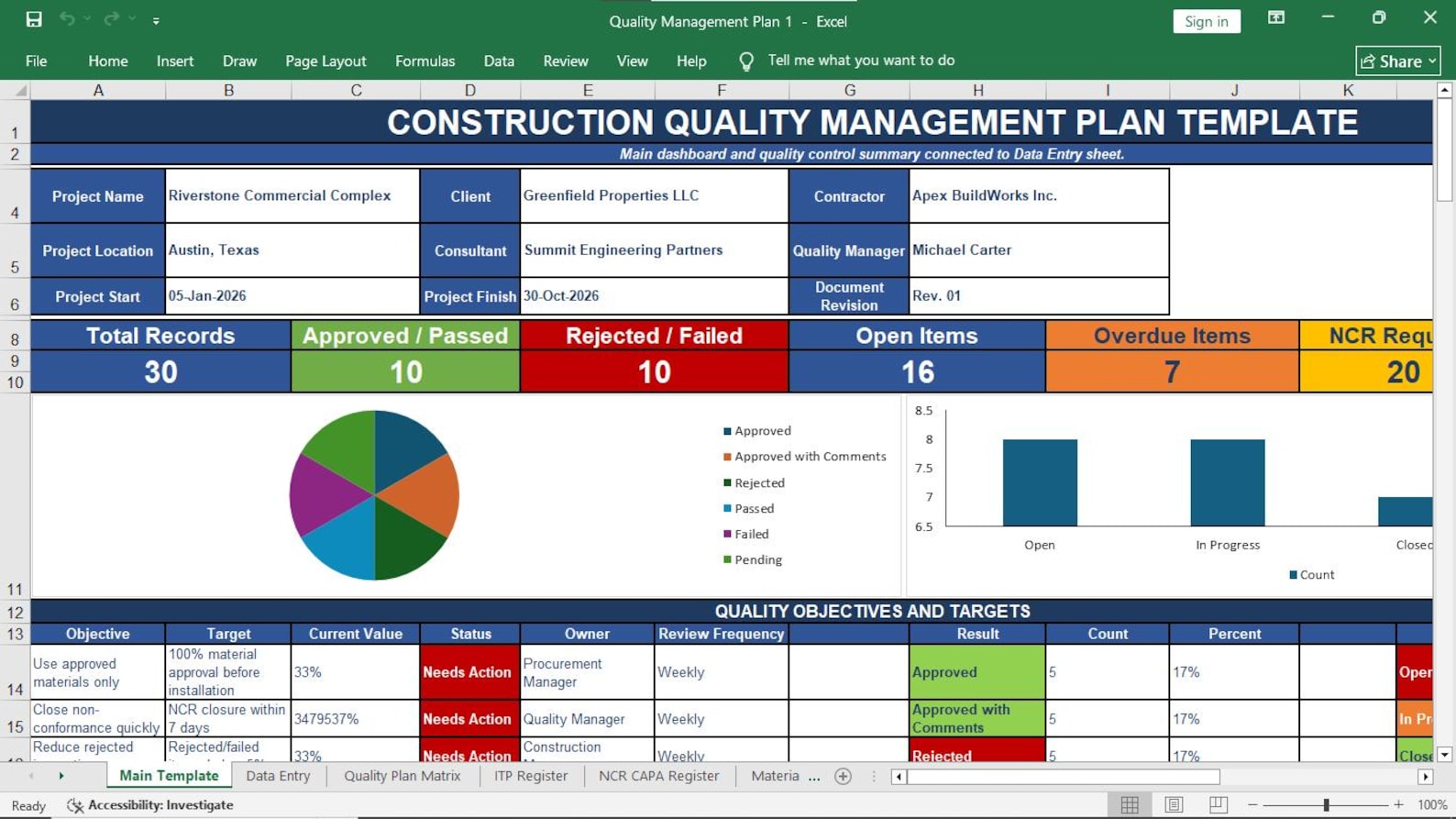Select column A header
The width and height of the screenshot is (1456, 819).
98,90
